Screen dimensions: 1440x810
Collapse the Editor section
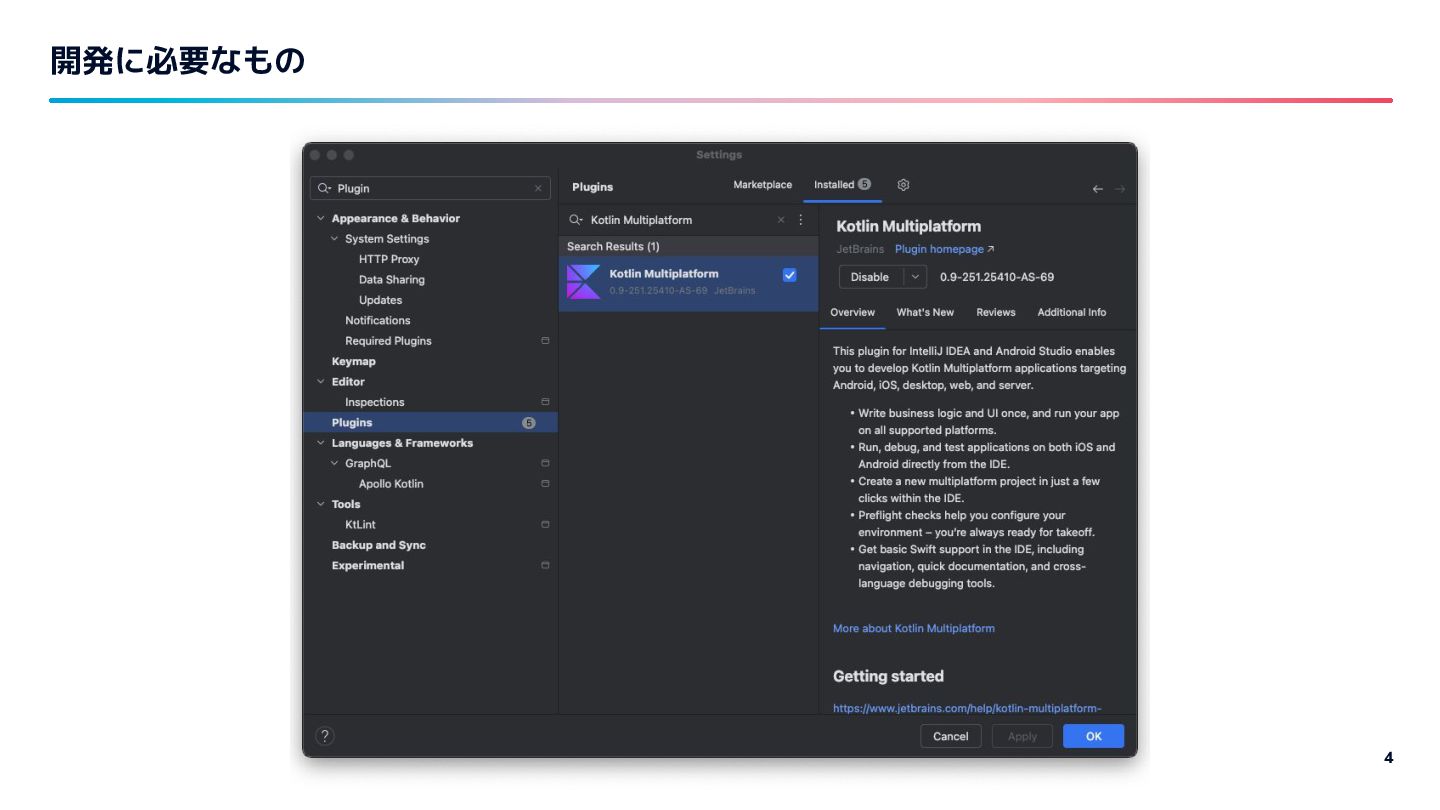[321, 382]
